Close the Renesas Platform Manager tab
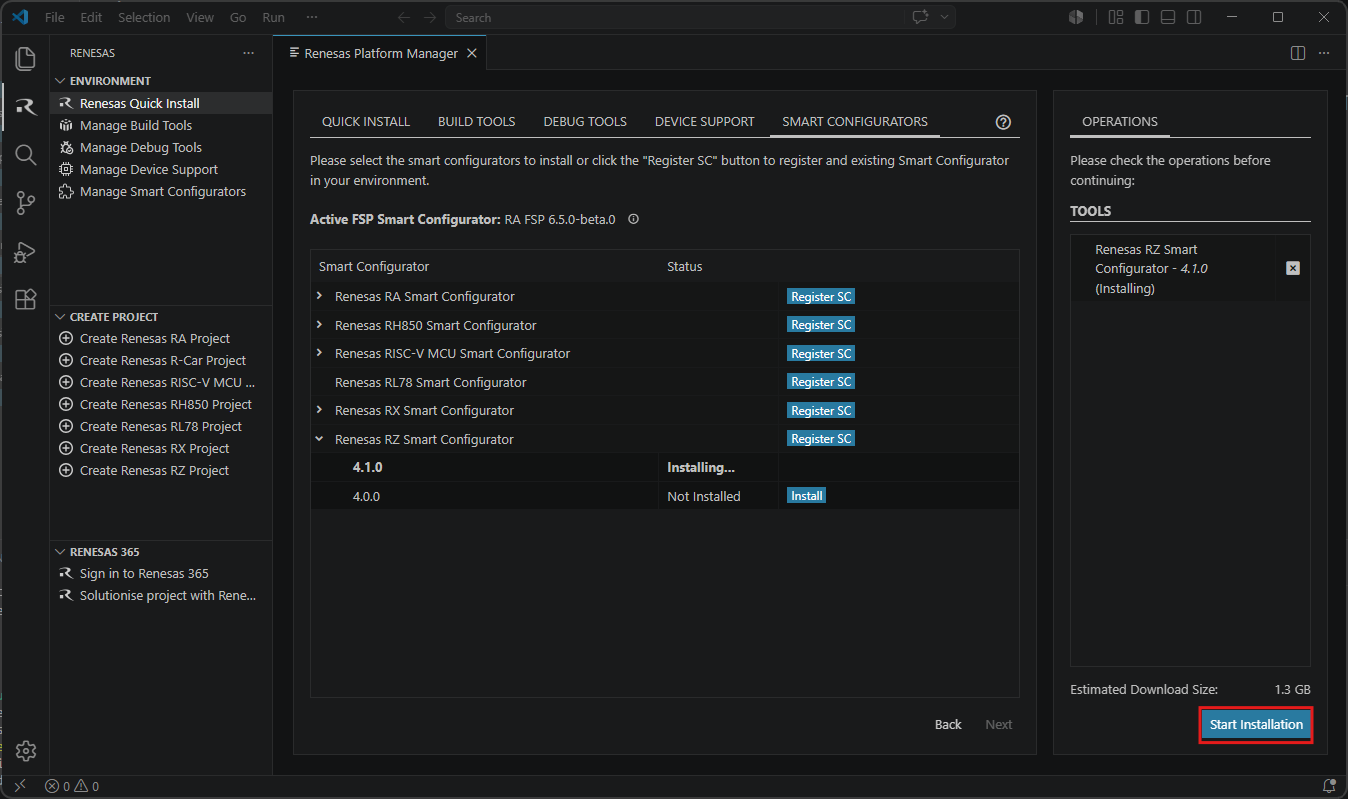 tap(472, 53)
